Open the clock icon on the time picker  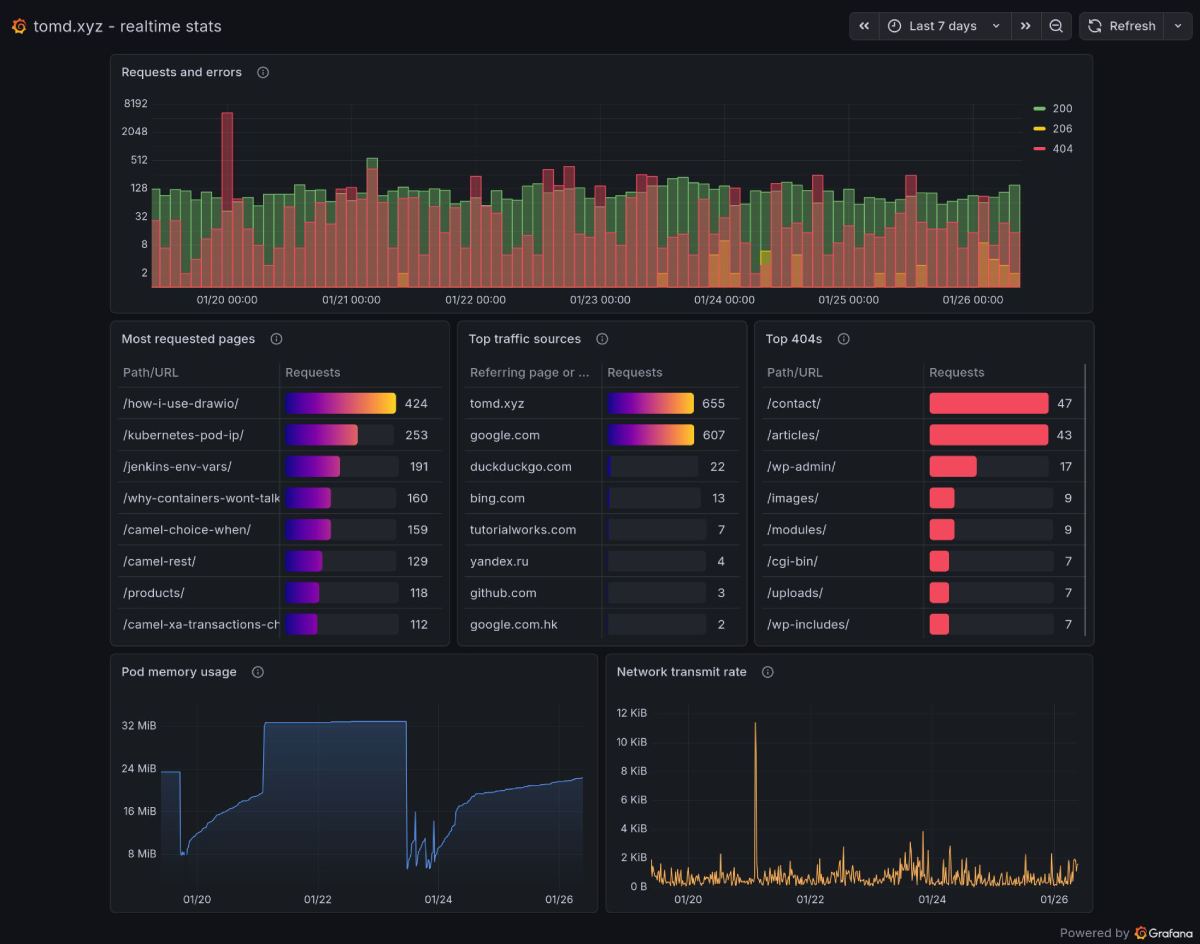[894, 26]
